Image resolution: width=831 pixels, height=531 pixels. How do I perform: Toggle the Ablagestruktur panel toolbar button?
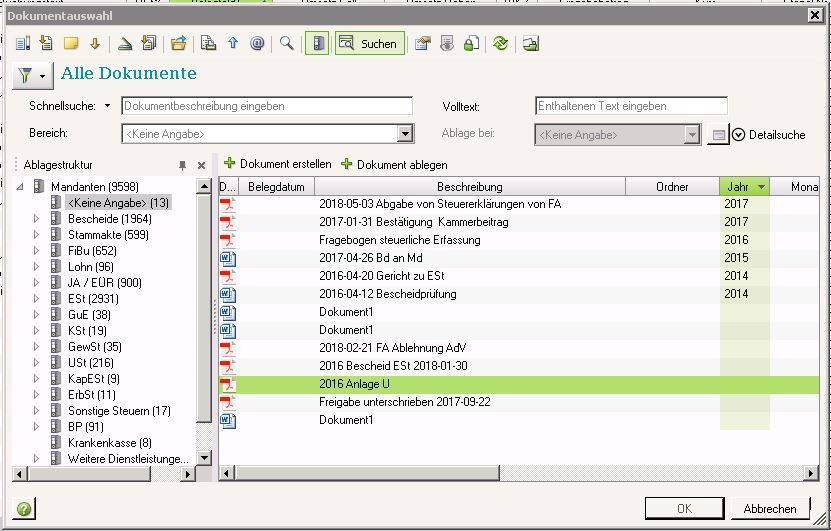click(x=316, y=43)
